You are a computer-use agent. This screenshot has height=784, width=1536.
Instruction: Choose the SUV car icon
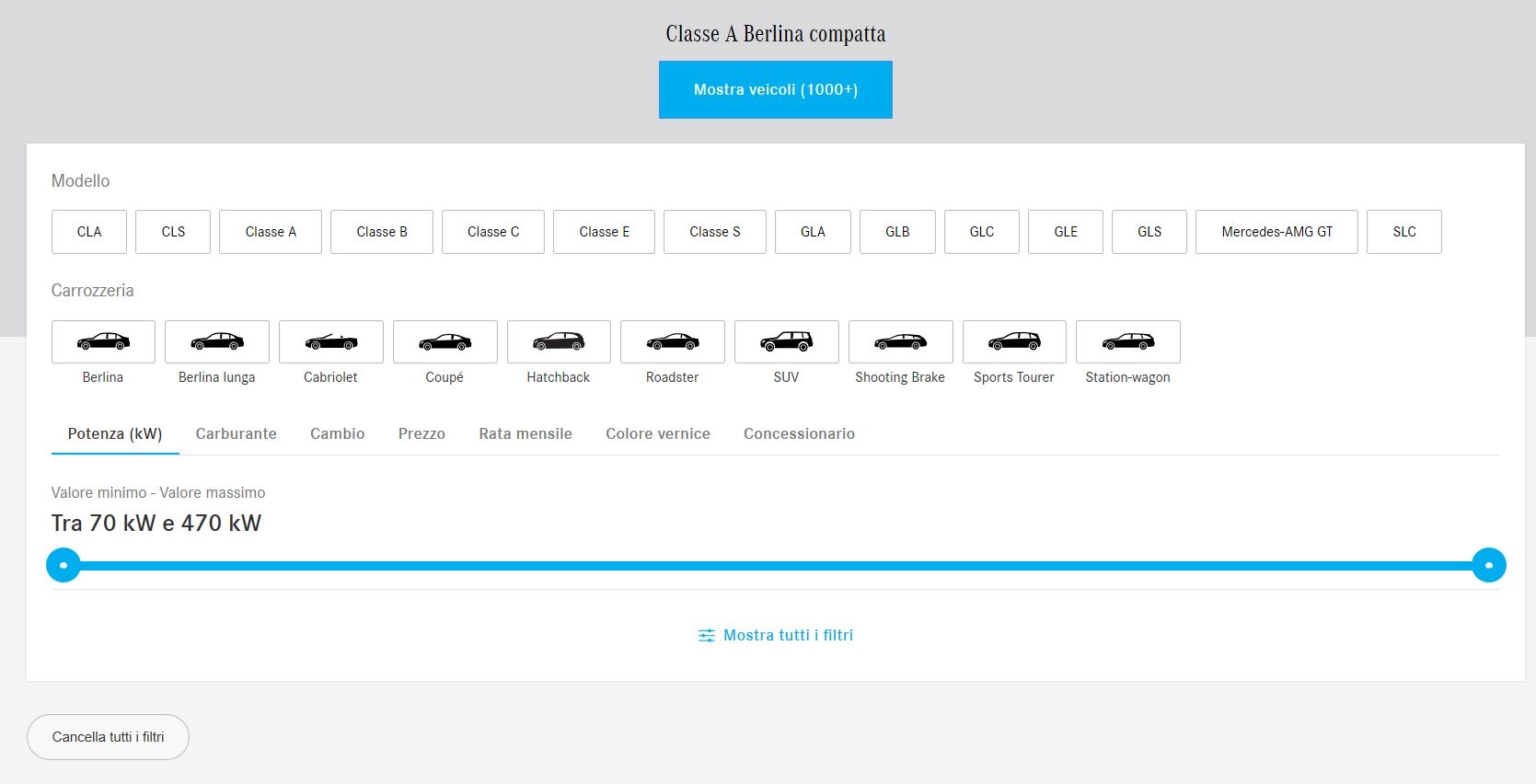(x=786, y=342)
